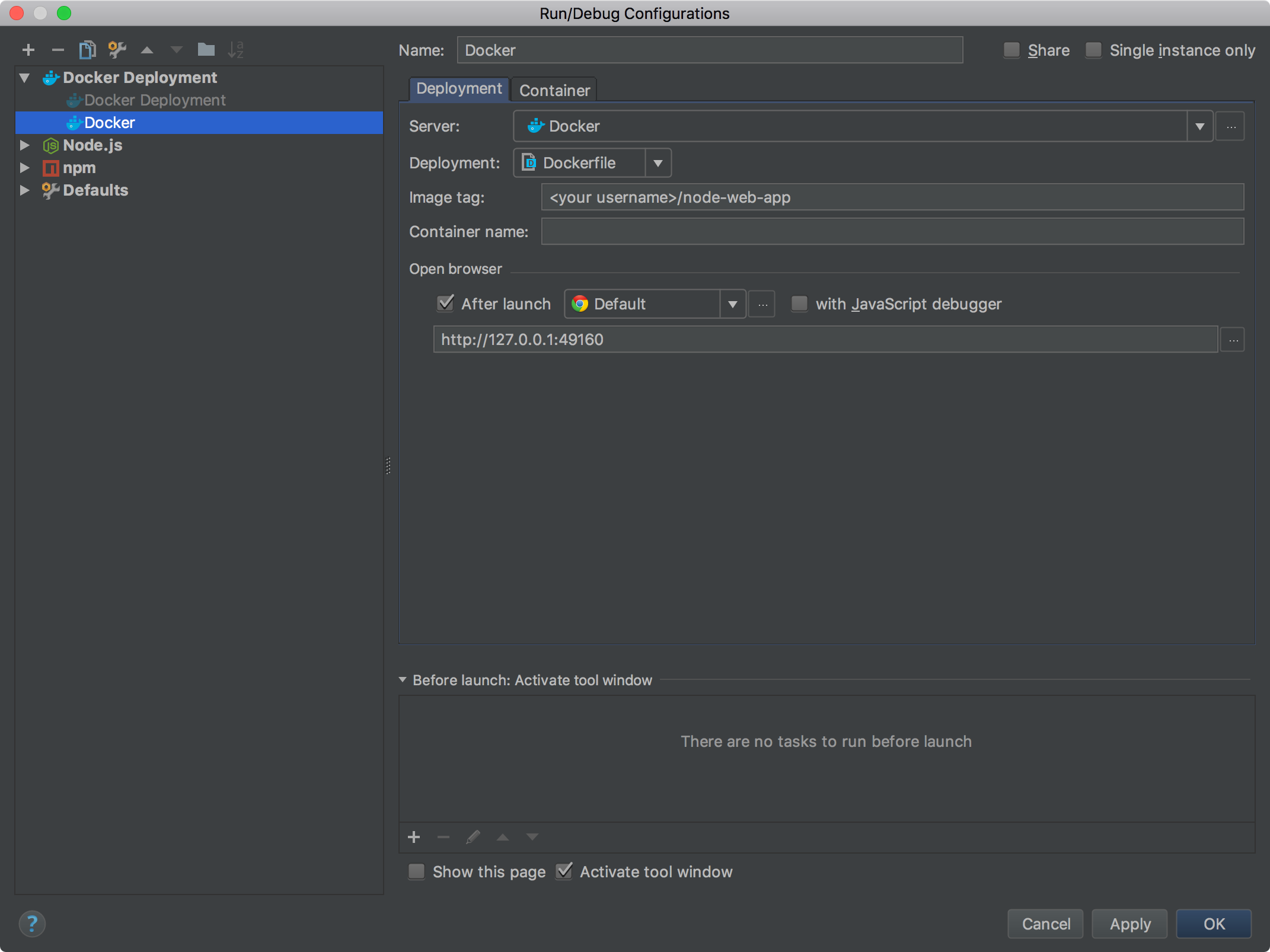This screenshot has height=952, width=1270.
Task: Create new folder for configurations
Action: (206, 49)
